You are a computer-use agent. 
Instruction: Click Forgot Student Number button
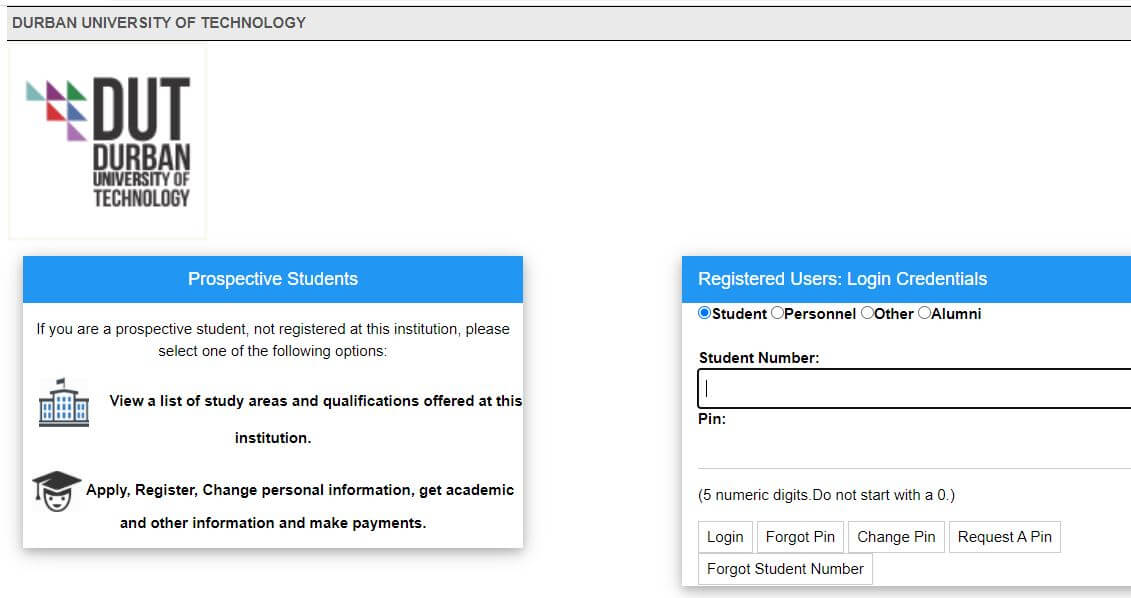785,568
